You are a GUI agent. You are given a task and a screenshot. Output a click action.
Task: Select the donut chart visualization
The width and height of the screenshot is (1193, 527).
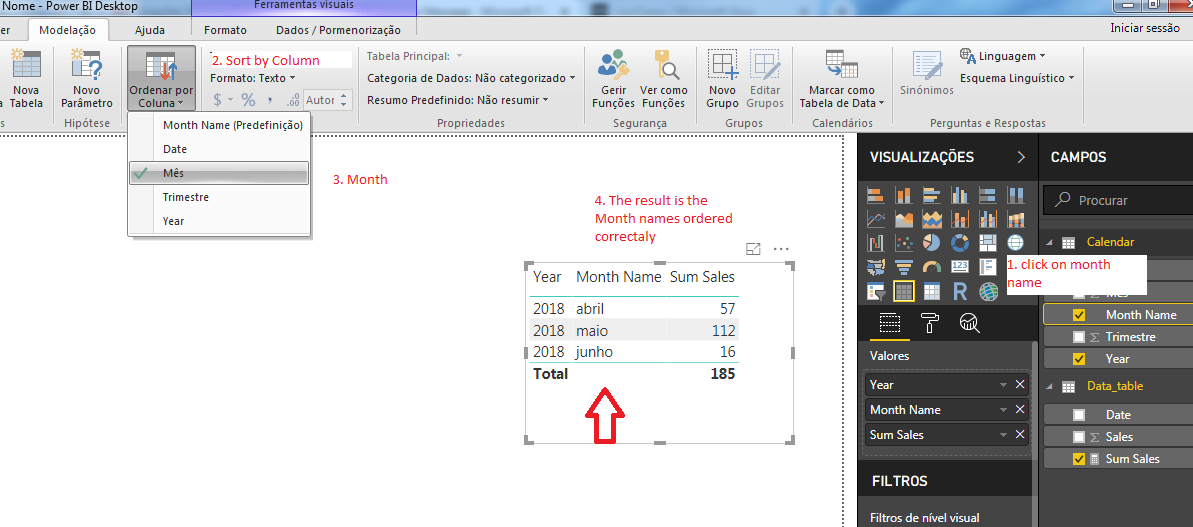click(959, 243)
